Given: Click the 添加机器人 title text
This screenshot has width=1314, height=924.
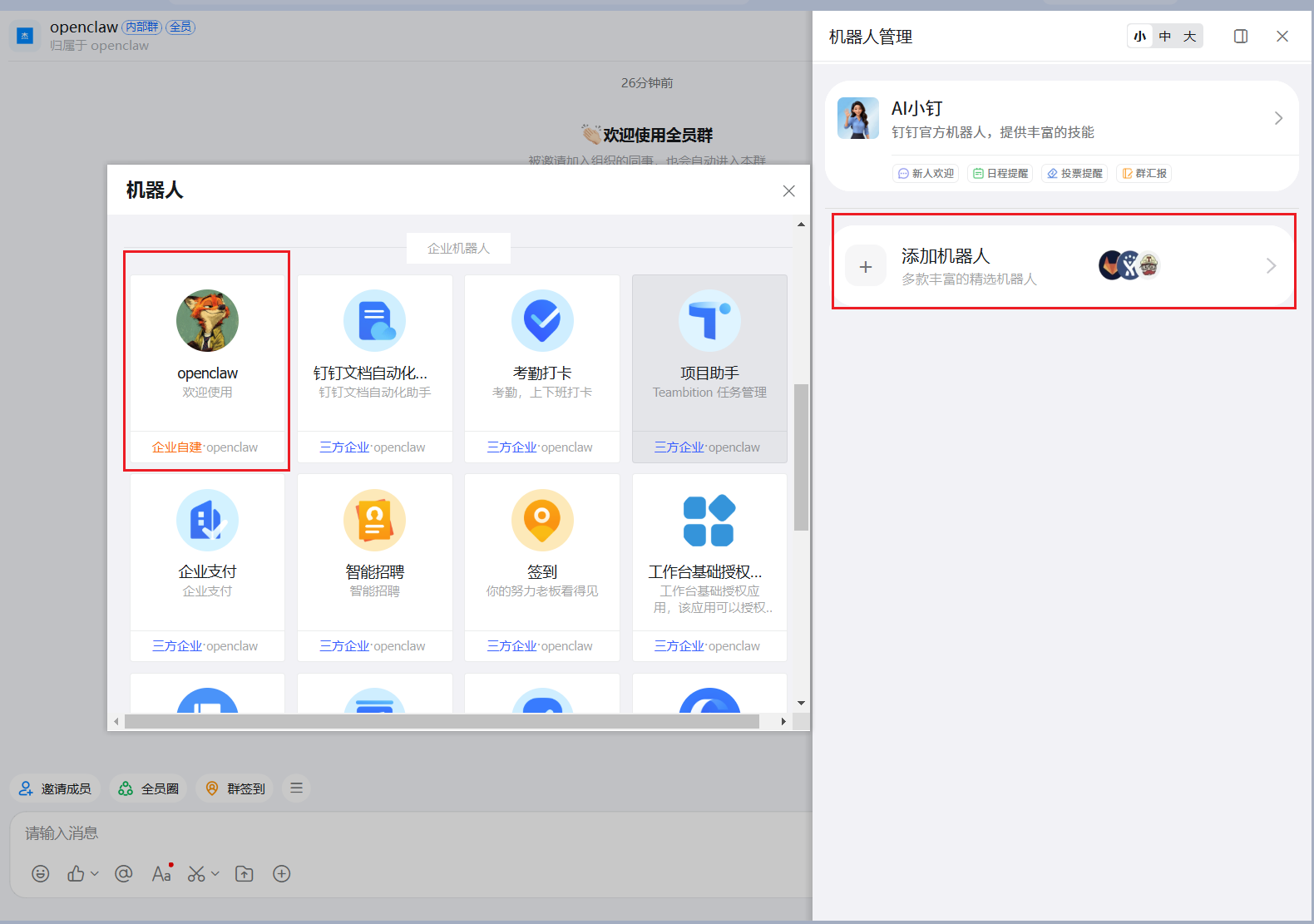Looking at the screenshot, I should pyautogui.click(x=946, y=256).
